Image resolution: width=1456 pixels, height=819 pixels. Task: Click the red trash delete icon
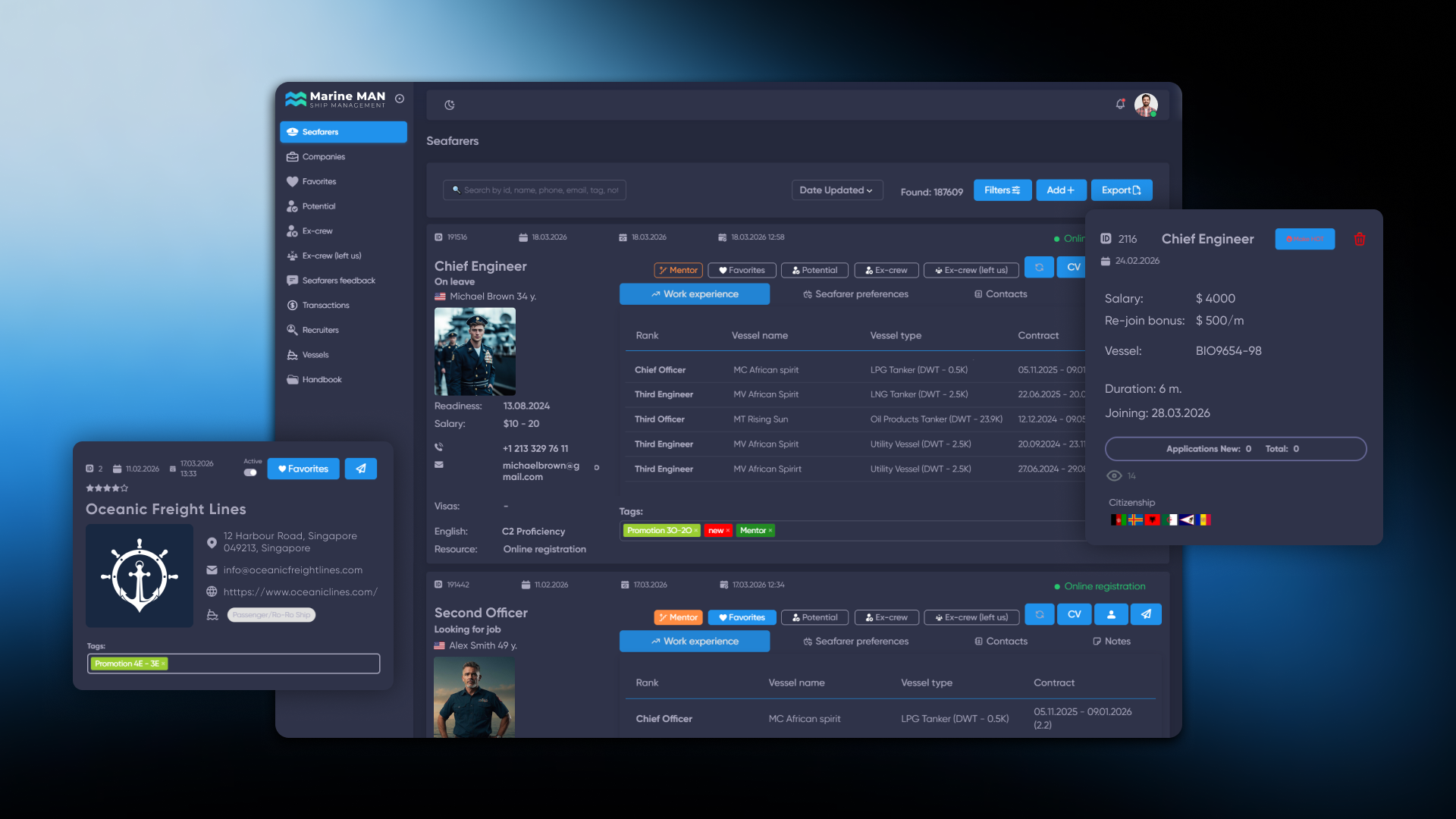pos(1360,239)
